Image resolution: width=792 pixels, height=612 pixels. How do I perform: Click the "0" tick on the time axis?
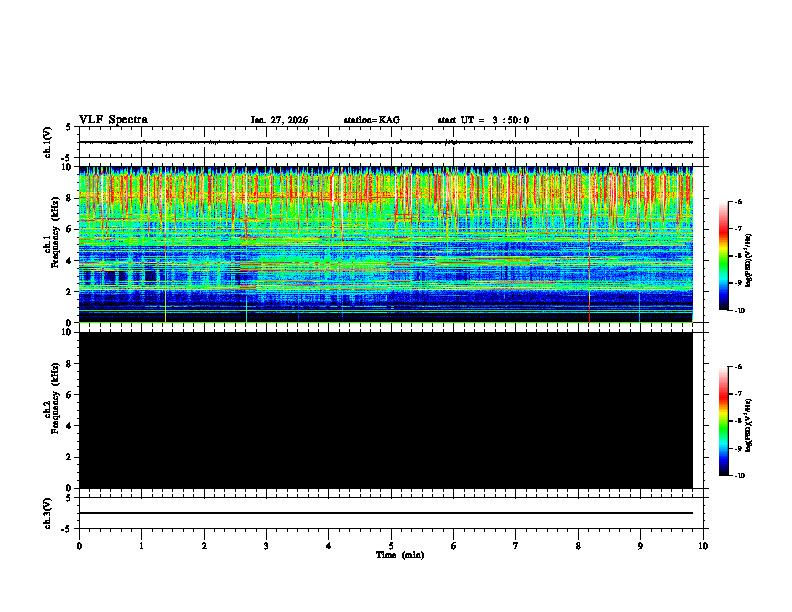[79, 546]
